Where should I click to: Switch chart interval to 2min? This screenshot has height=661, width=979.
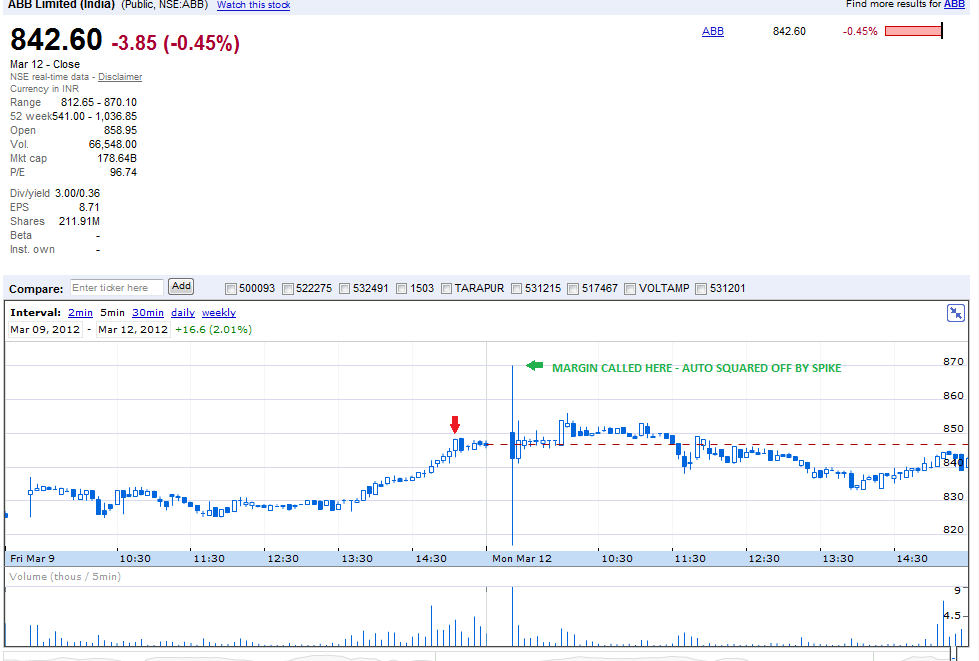point(81,313)
